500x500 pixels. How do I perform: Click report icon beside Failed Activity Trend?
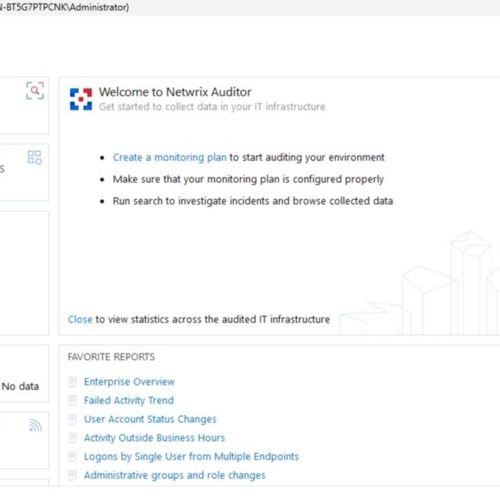click(x=72, y=400)
